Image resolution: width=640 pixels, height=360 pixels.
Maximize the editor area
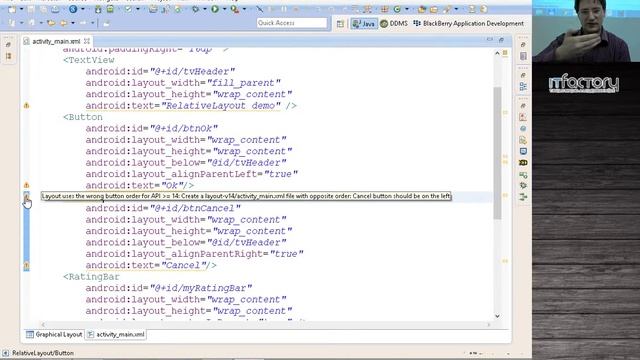tap(501, 40)
